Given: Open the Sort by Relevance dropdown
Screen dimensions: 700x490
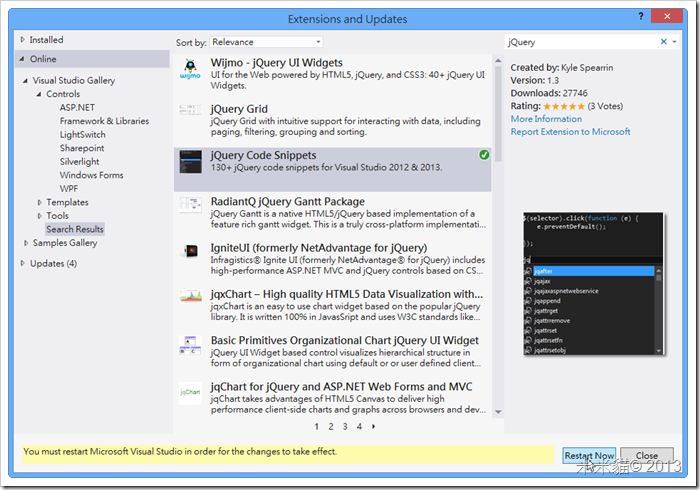Looking at the screenshot, I should click(266, 42).
